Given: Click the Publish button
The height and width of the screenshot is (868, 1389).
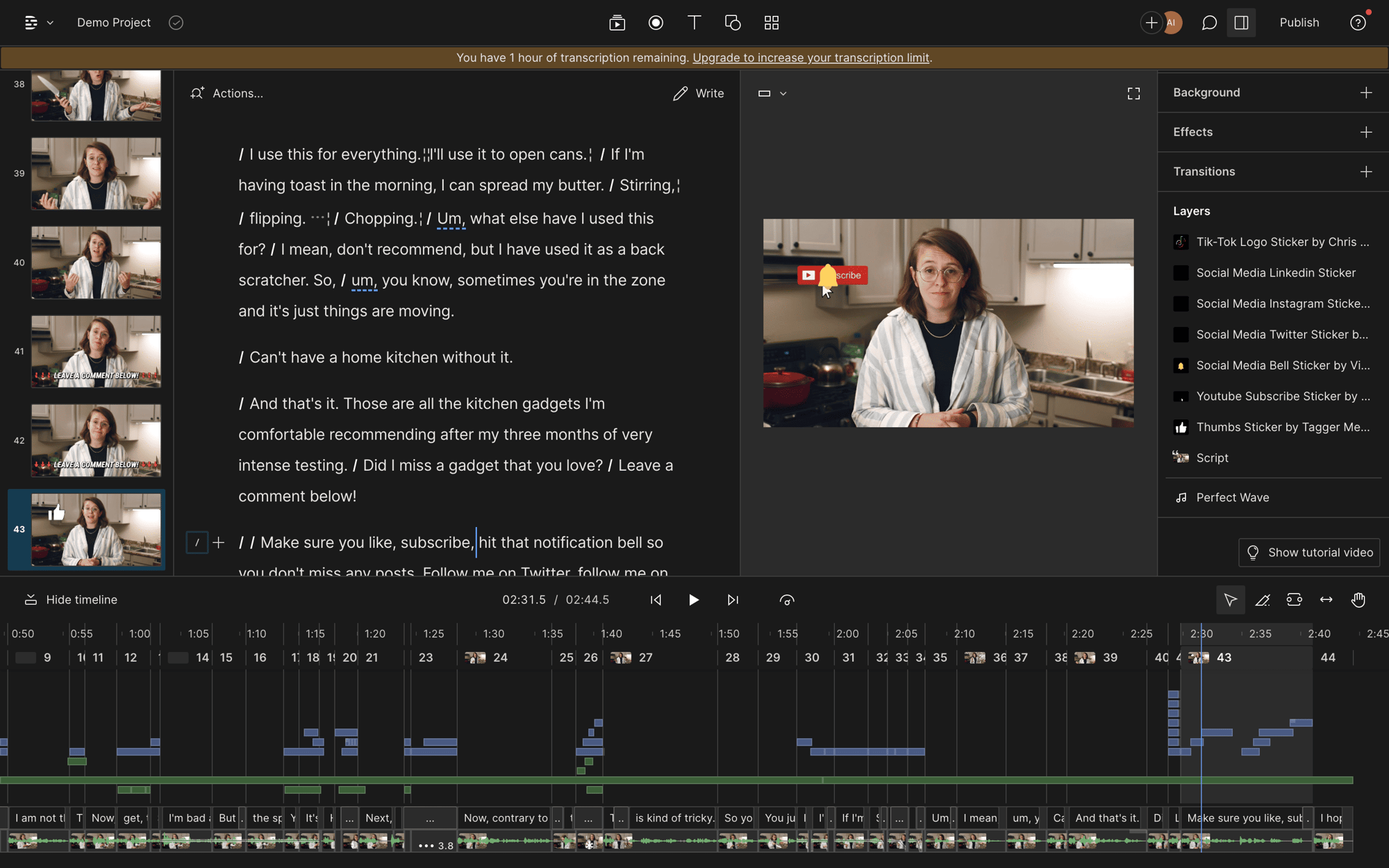Looking at the screenshot, I should [1299, 22].
